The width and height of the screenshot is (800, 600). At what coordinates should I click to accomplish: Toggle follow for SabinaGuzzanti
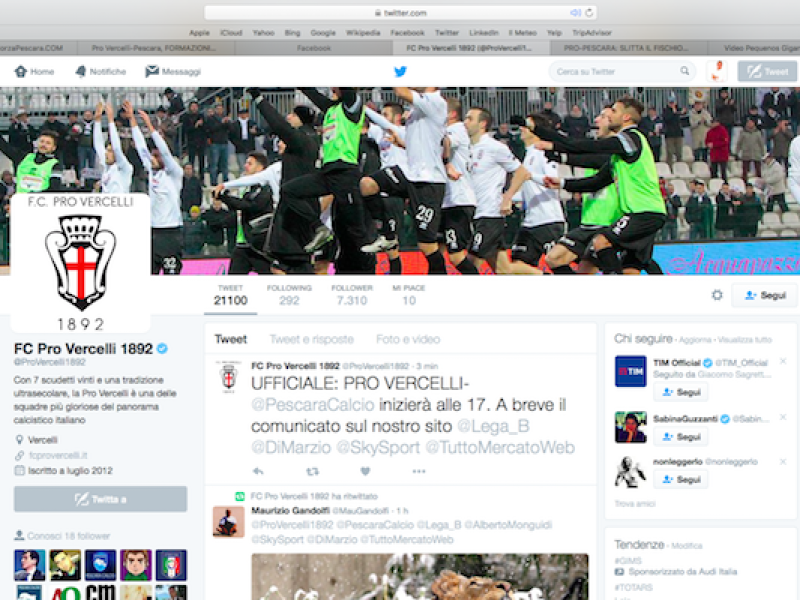[x=681, y=437]
